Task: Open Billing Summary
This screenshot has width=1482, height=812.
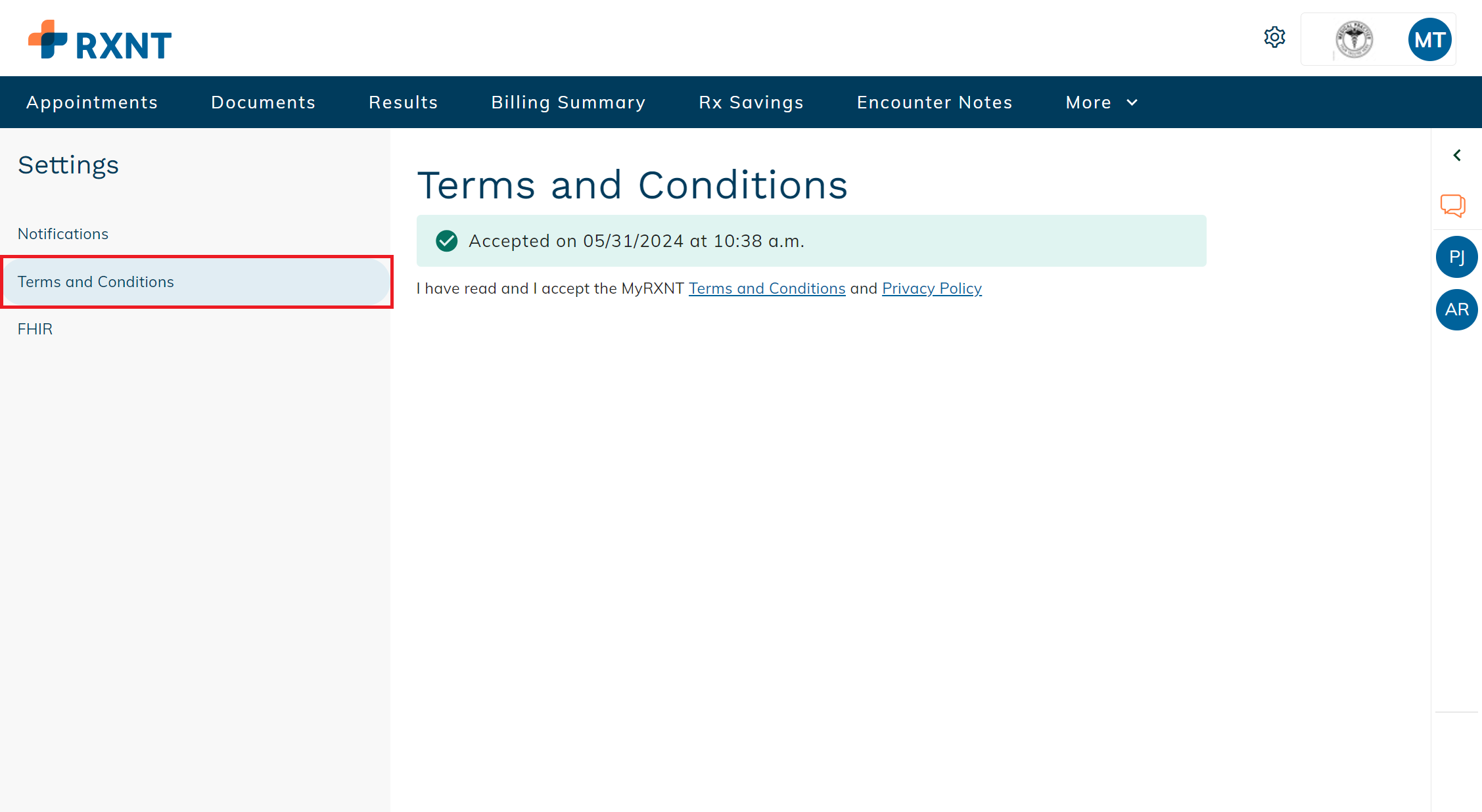Action: [568, 102]
